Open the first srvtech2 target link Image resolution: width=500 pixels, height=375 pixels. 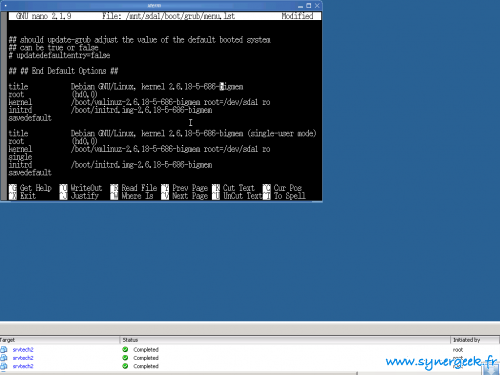[x=23, y=350]
